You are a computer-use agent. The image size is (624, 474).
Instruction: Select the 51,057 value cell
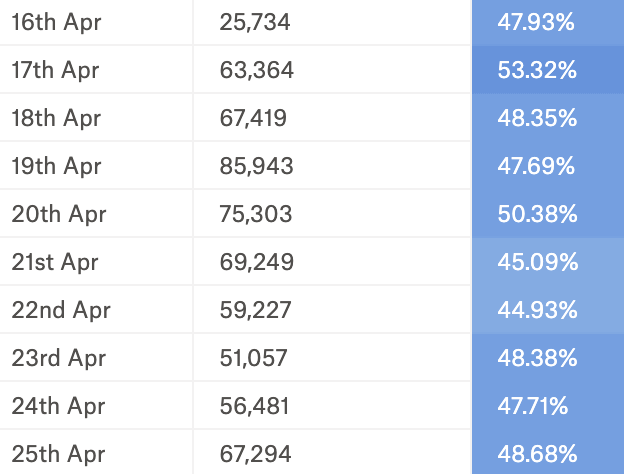(x=254, y=358)
